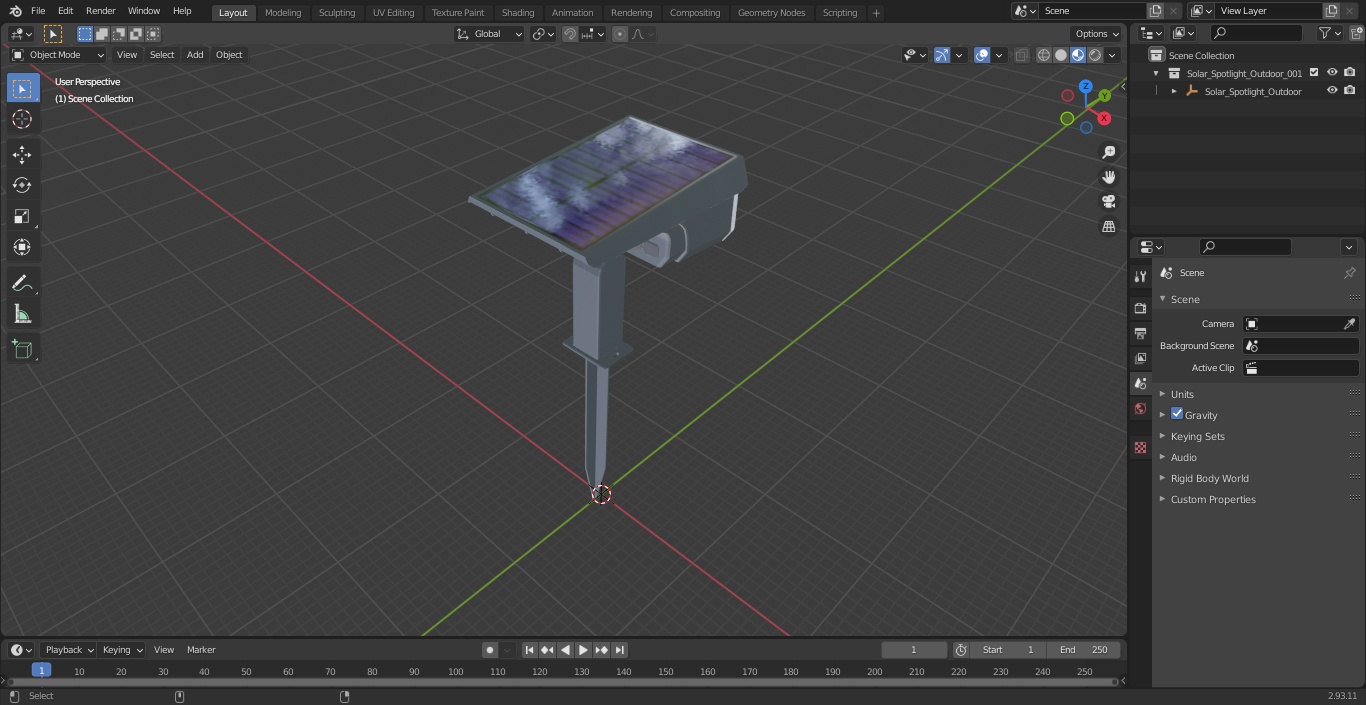Open the File menu
The image size is (1366, 705).
click(38, 11)
